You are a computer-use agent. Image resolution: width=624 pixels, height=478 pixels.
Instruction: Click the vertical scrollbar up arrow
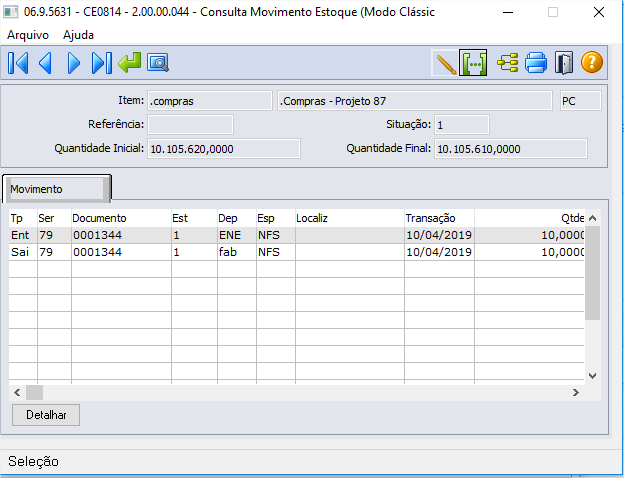click(x=593, y=218)
